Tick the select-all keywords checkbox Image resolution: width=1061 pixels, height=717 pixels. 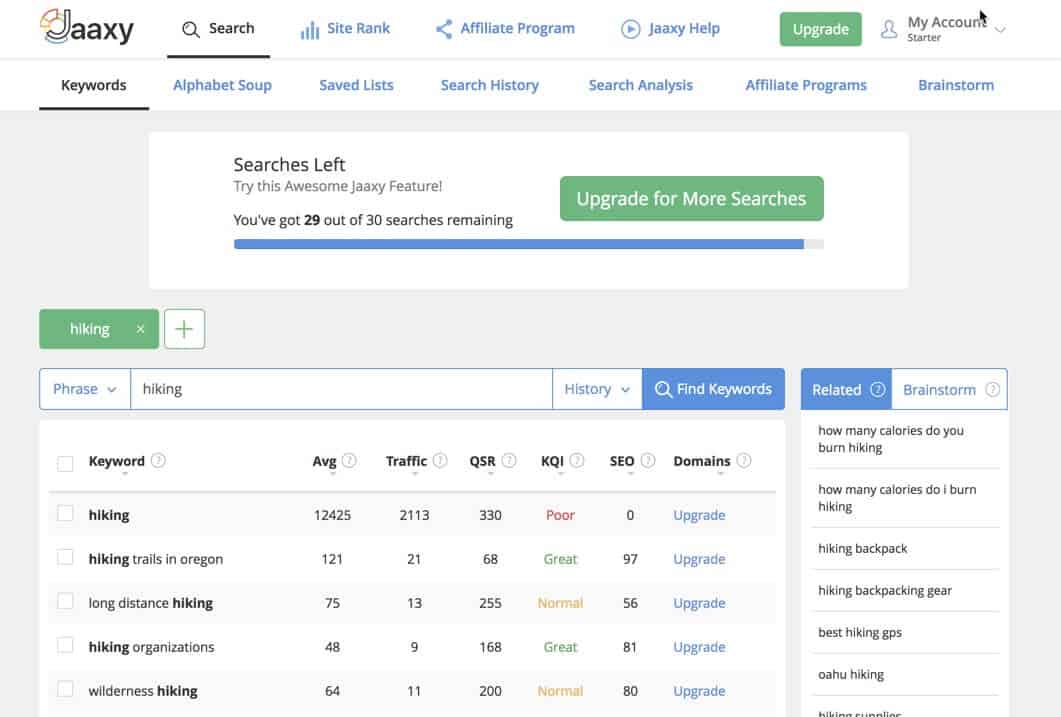[x=65, y=463]
